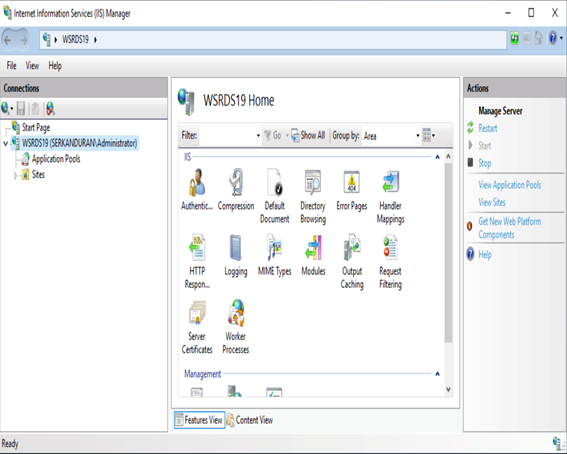Image resolution: width=567 pixels, height=454 pixels.
Task: Select Application Pools in Connections tree
Action: coord(56,159)
